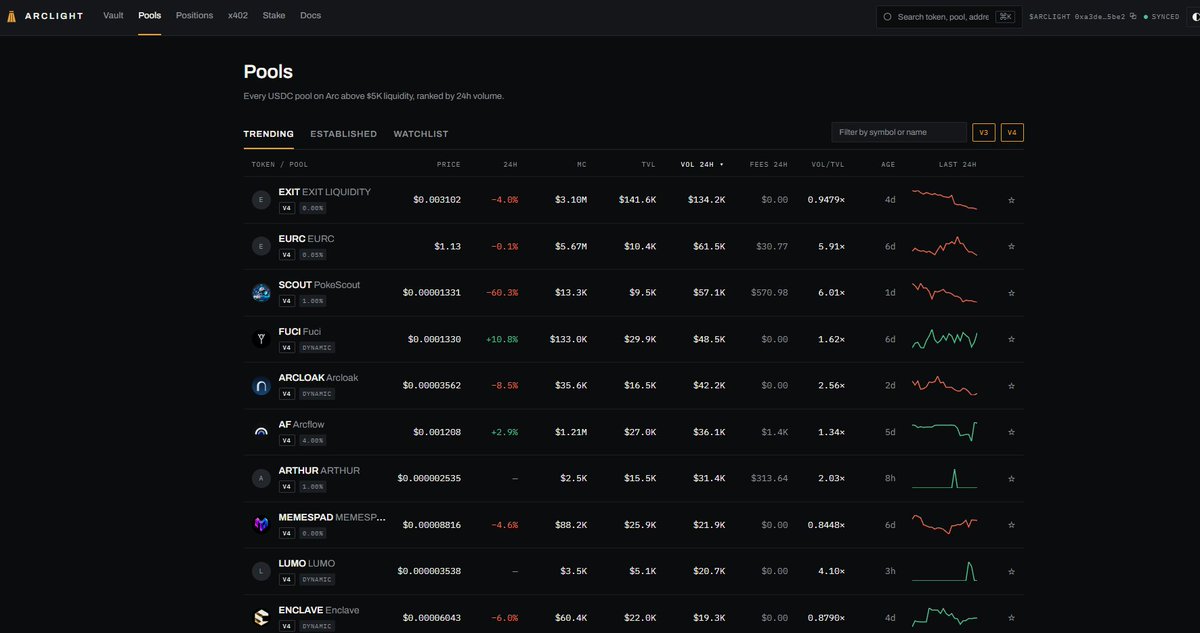Sort by MC column header
The height and width of the screenshot is (633, 1200).
point(582,164)
